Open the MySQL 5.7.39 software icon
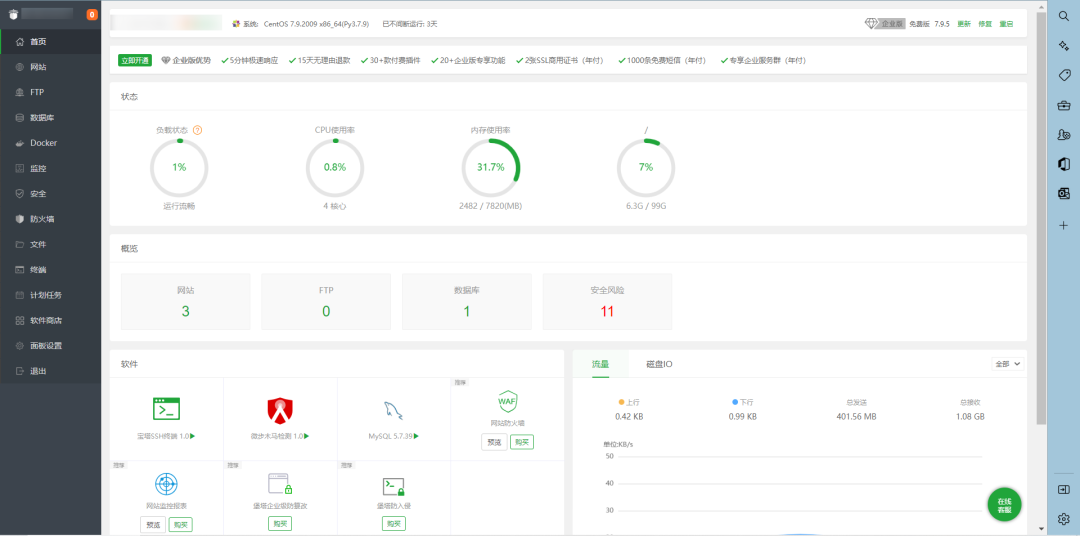1080x536 pixels. click(x=393, y=408)
